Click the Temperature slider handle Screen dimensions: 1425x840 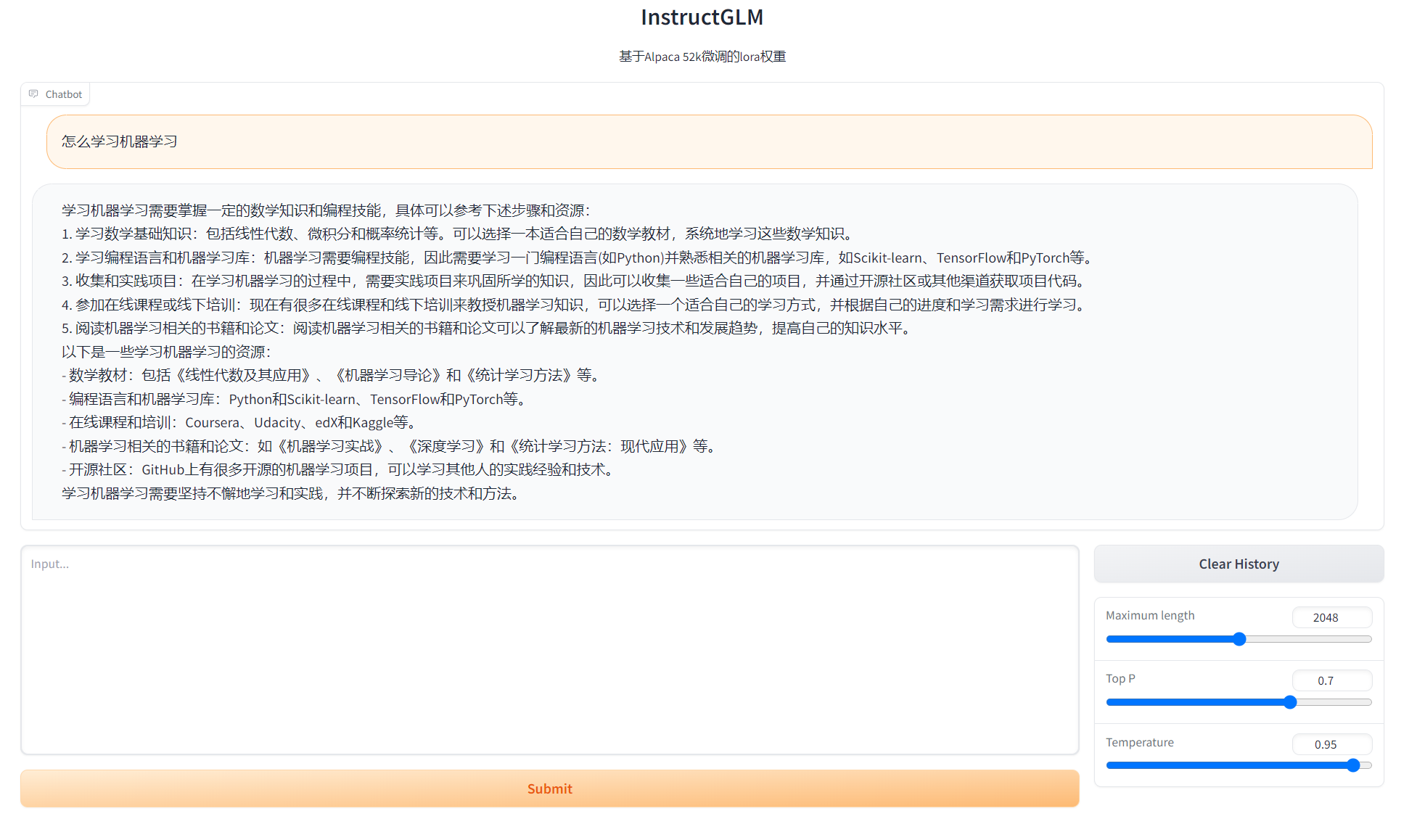point(1353,765)
